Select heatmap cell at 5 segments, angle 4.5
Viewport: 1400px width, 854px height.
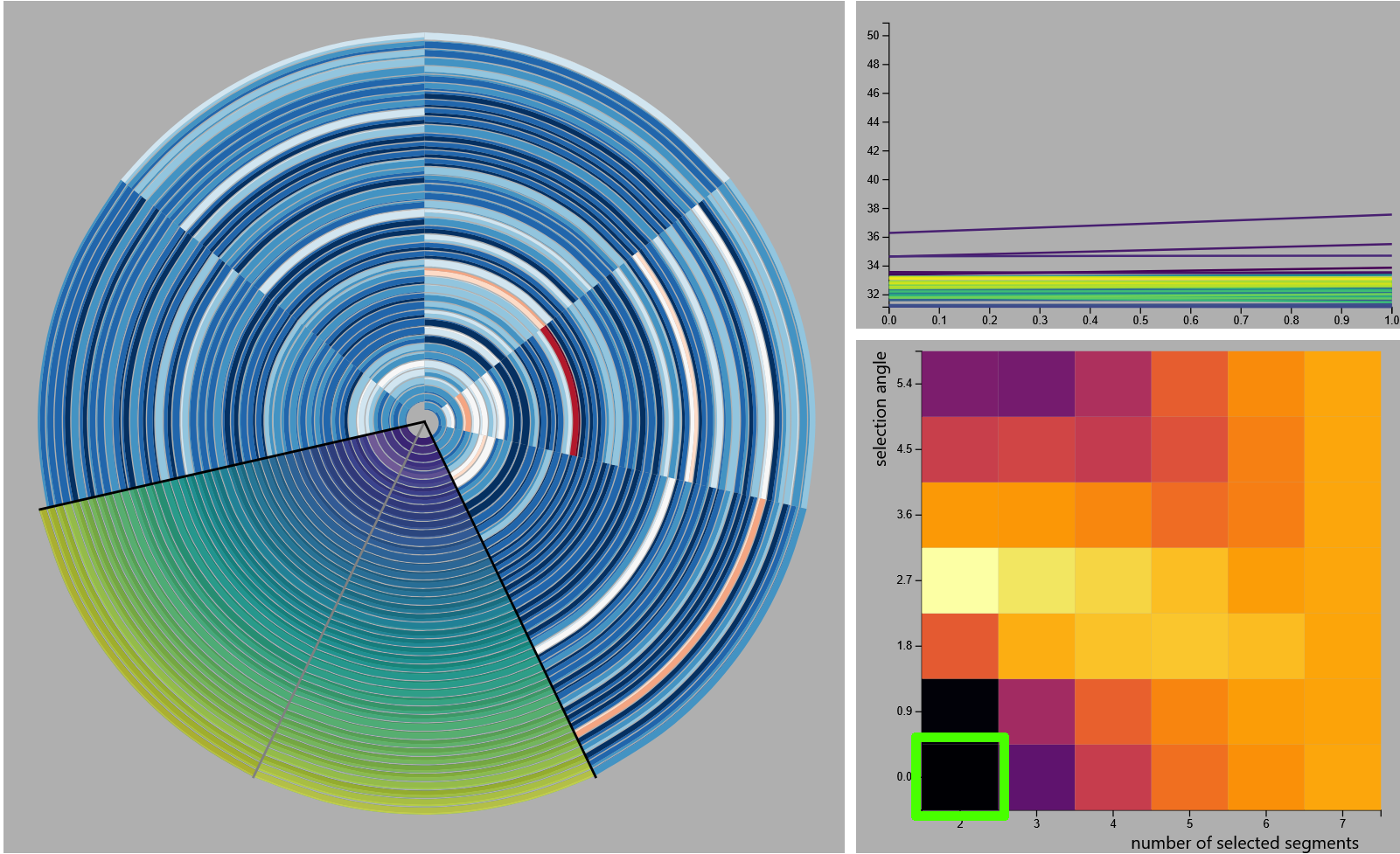[1189, 449]
